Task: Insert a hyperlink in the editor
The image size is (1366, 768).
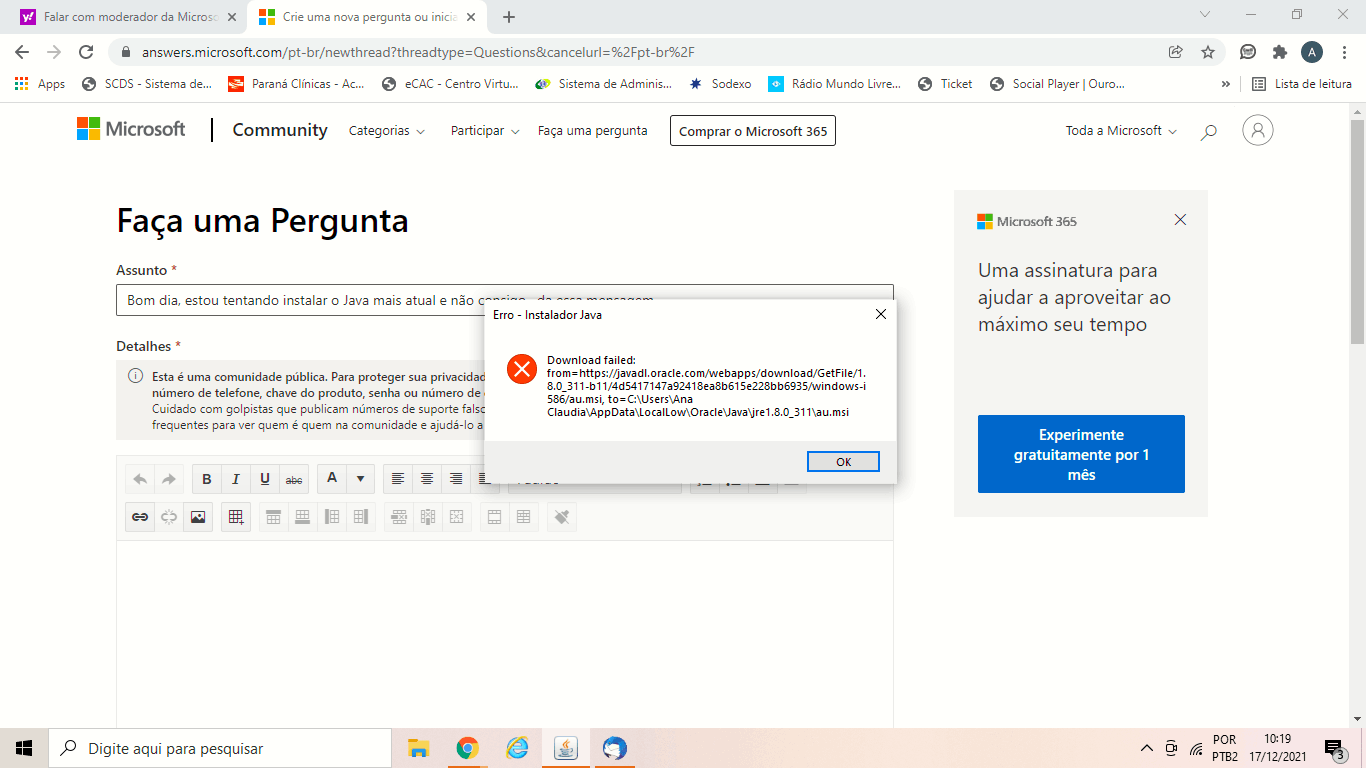Action: tap(141, 517)
